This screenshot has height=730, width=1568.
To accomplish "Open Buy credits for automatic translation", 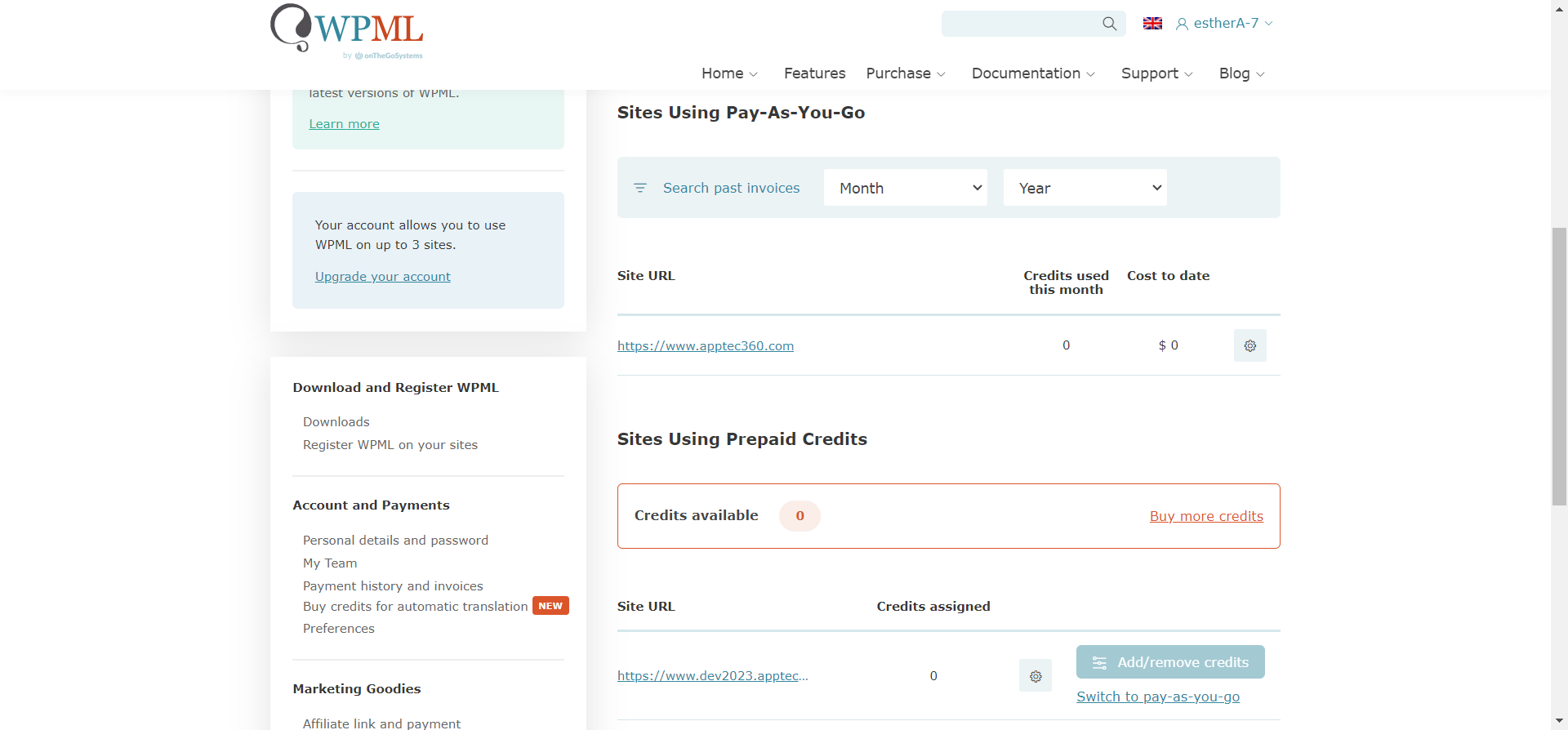I will click(415, 607).
